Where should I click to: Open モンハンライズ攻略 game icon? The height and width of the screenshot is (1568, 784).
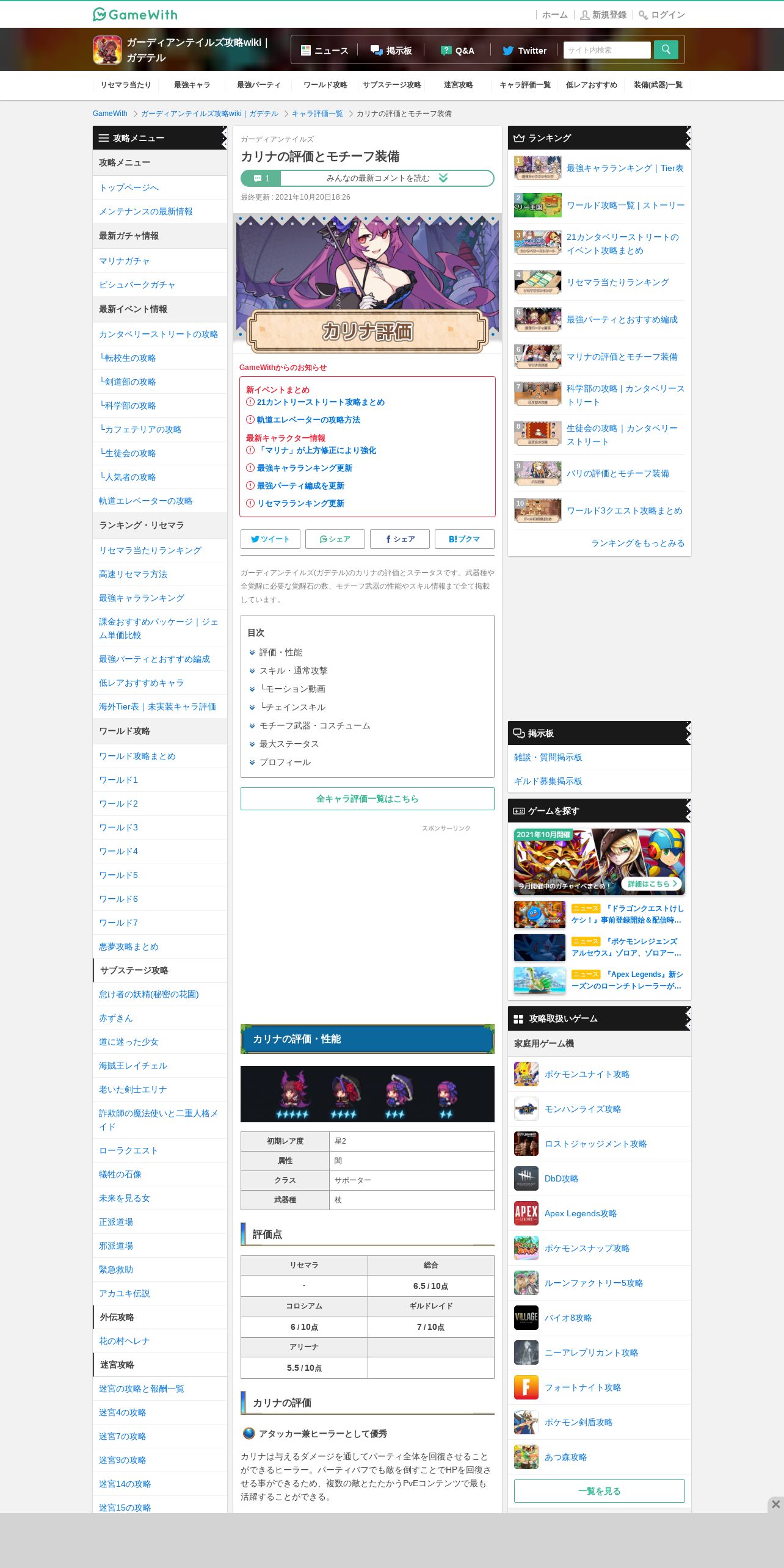click(526, 1109)
